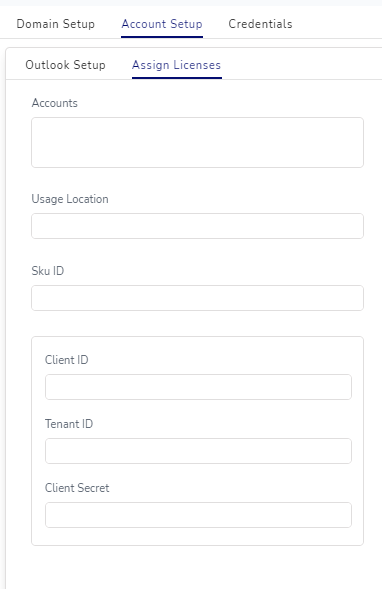This screenshot has width=382, height=589.
Task: Focus the Client ID text field
Action: point(198,387)
